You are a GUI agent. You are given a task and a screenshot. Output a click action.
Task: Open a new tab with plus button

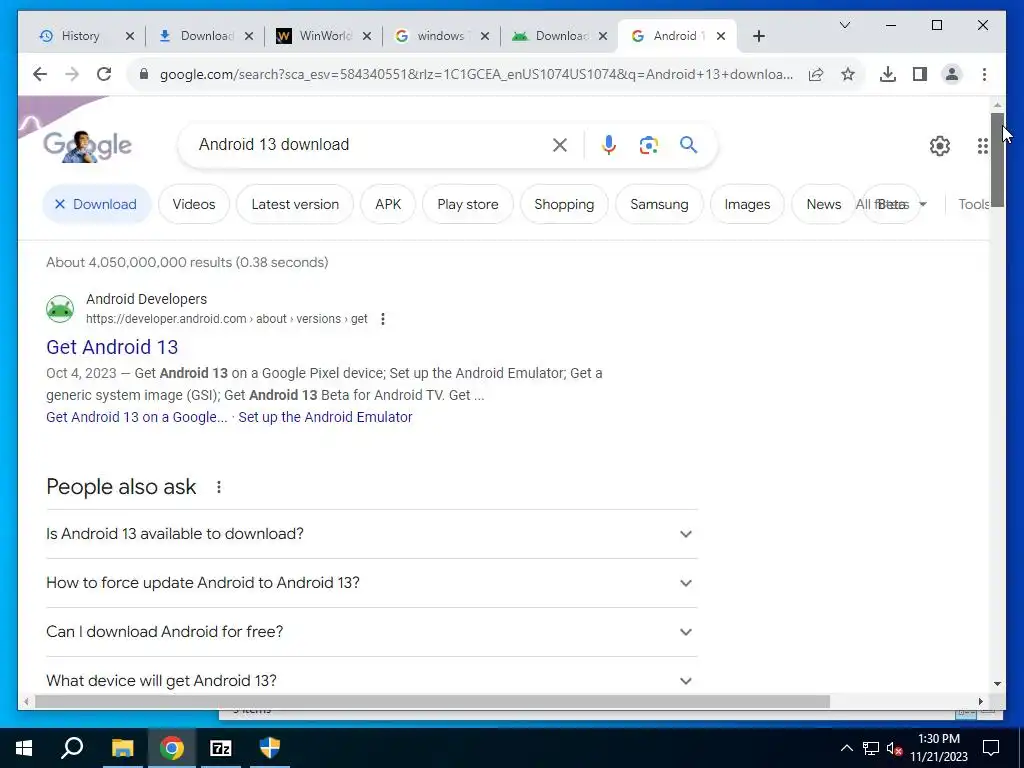[758, 37]
